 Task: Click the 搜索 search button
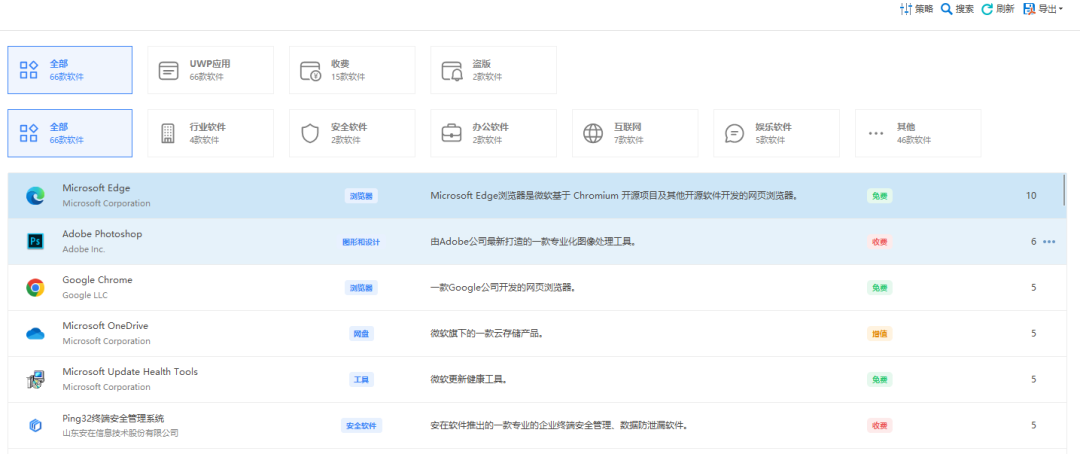(x=957, y=9)
